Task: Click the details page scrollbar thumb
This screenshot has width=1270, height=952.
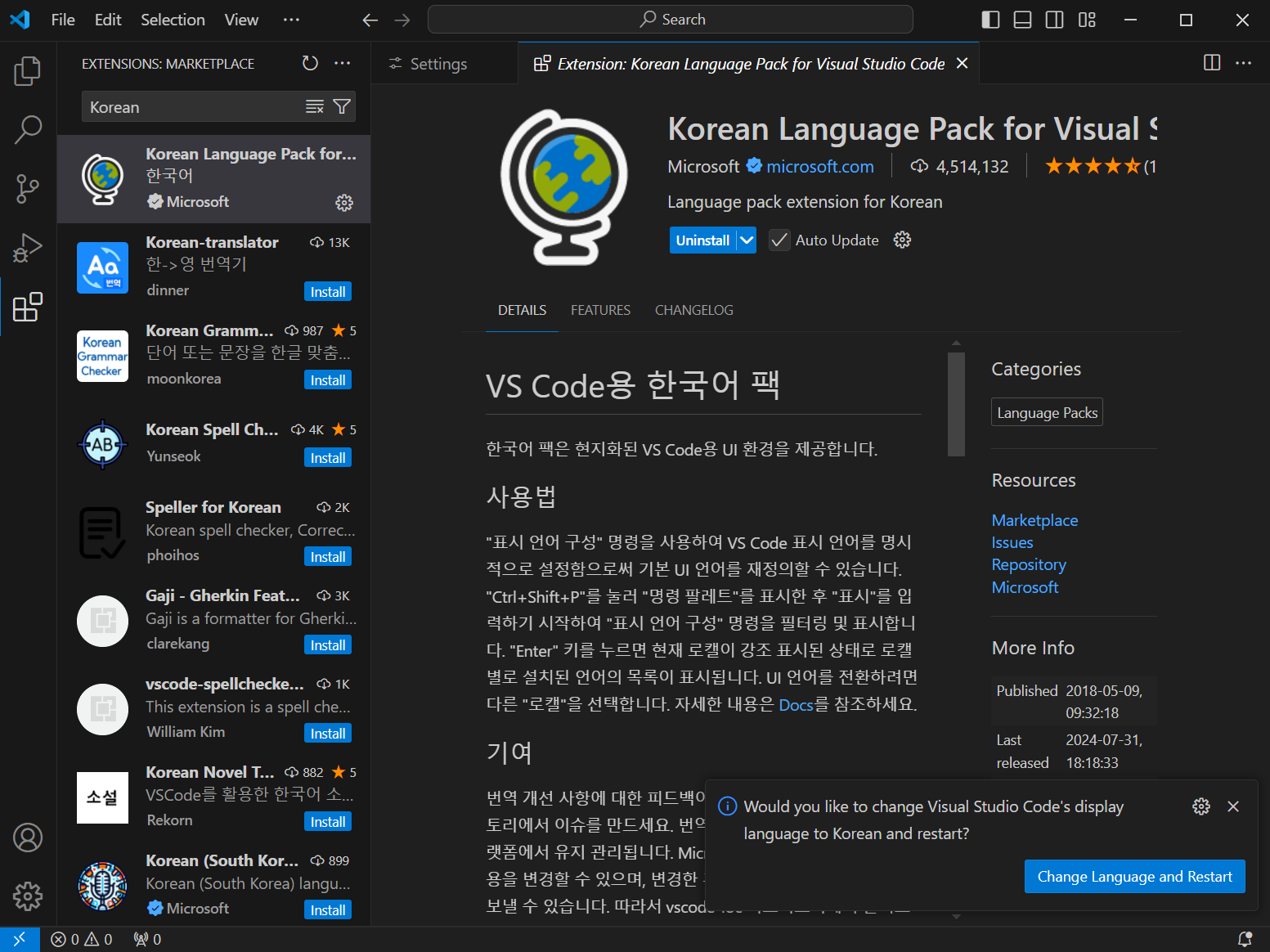Action: (956, 403)
